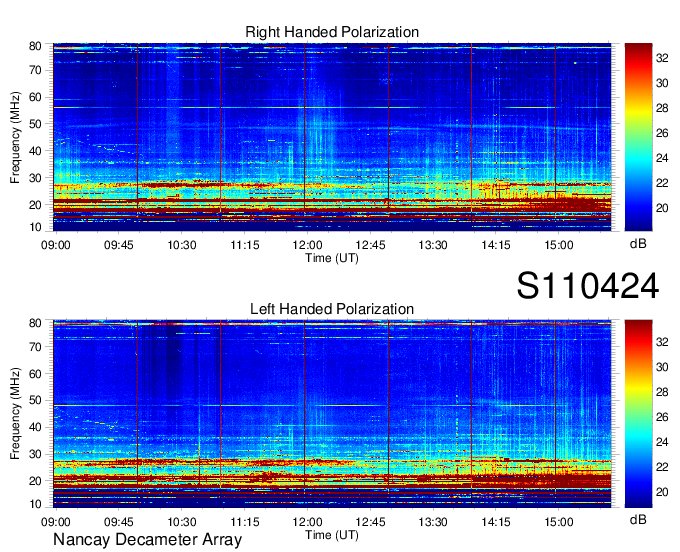Click the "13:30" tick of the upper plot
This screenshot has height=552, width=680.
pyautogui.click(x=433, y=245)
